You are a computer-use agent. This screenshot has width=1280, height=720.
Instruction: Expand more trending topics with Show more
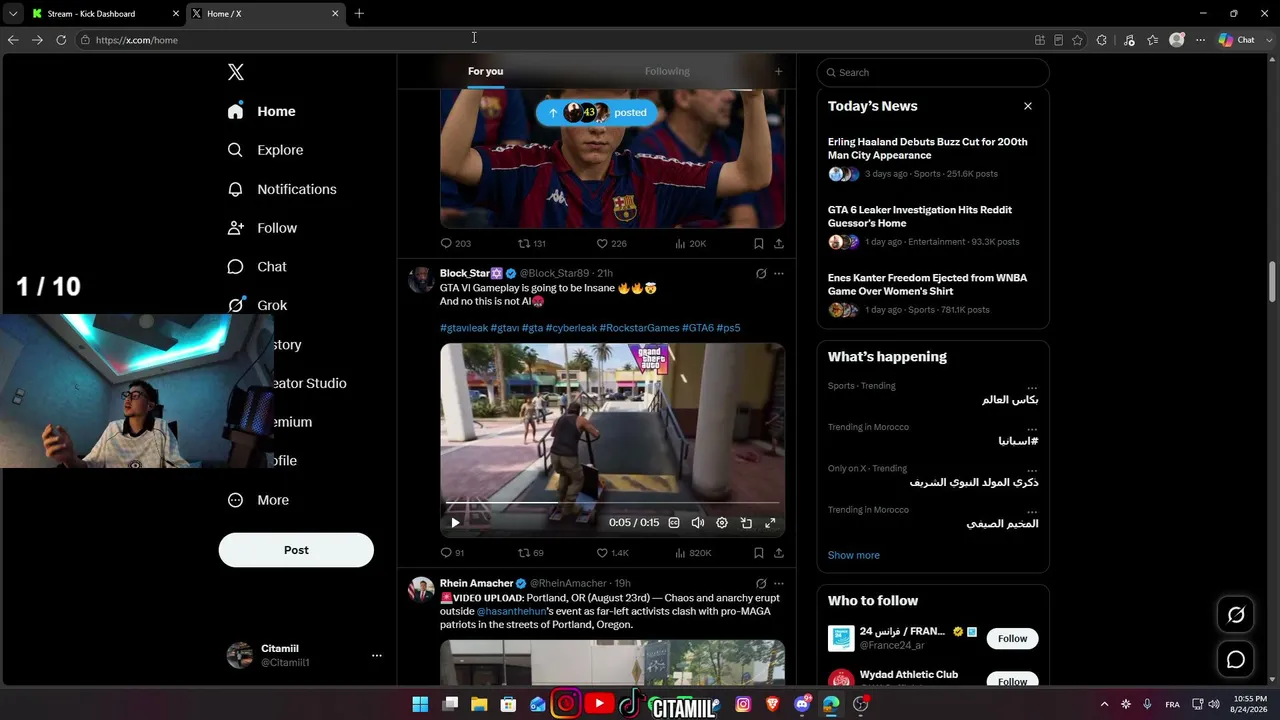[x=853, y=555]
